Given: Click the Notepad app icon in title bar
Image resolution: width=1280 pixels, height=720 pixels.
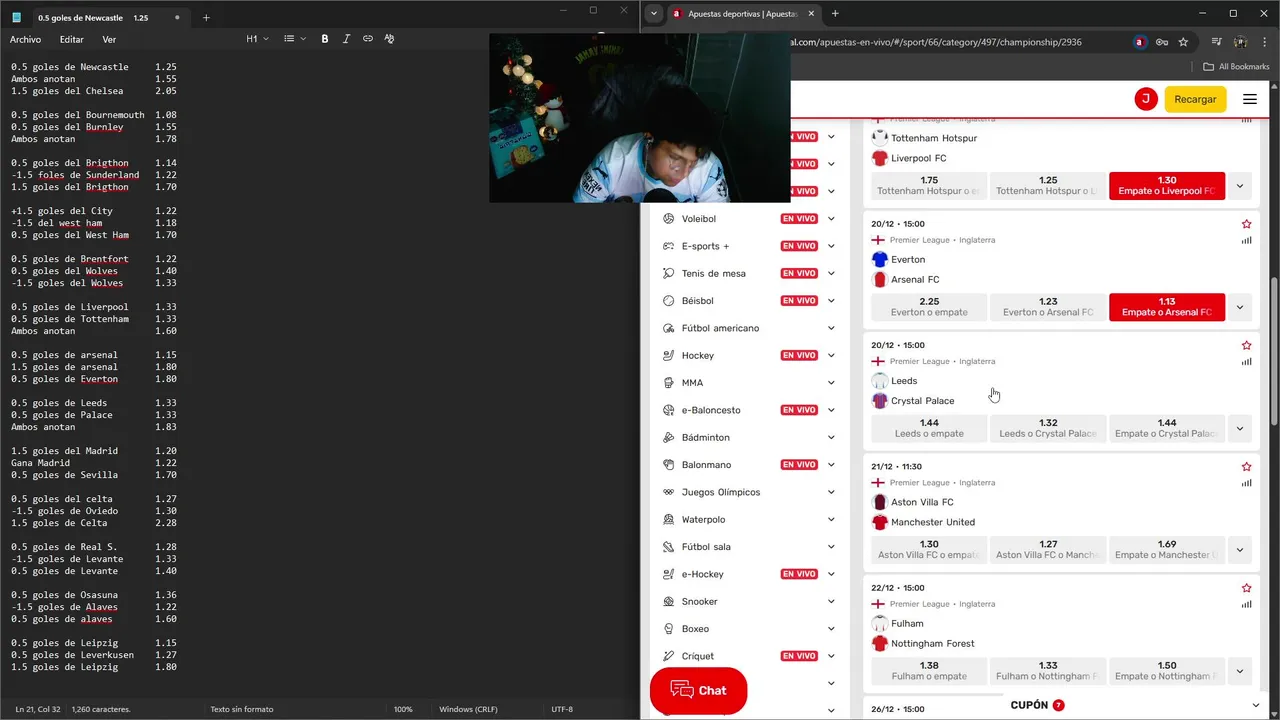Looking at the screenshot, I should pyautogui.click(x=16, y=17).
